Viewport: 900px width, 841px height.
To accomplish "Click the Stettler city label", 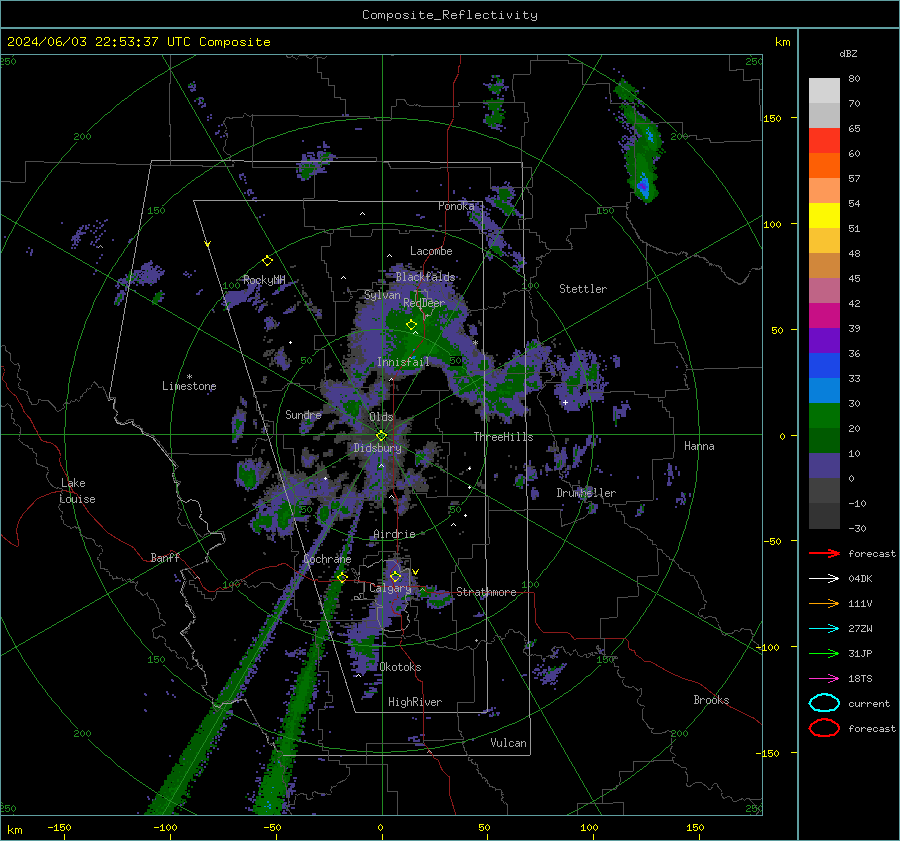I will click(x=583, y=289).
